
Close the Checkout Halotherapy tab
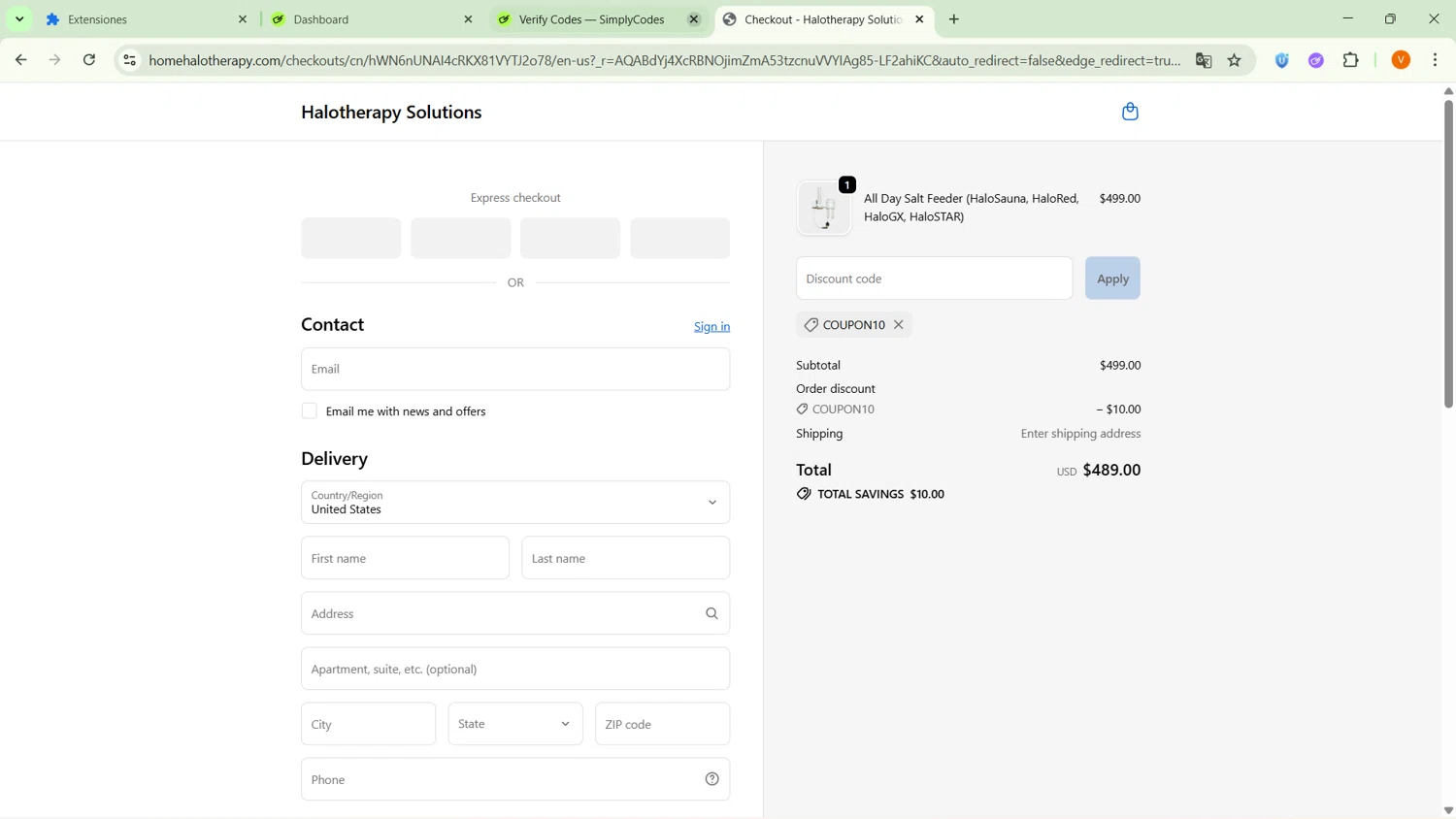[x=919, y=19]
